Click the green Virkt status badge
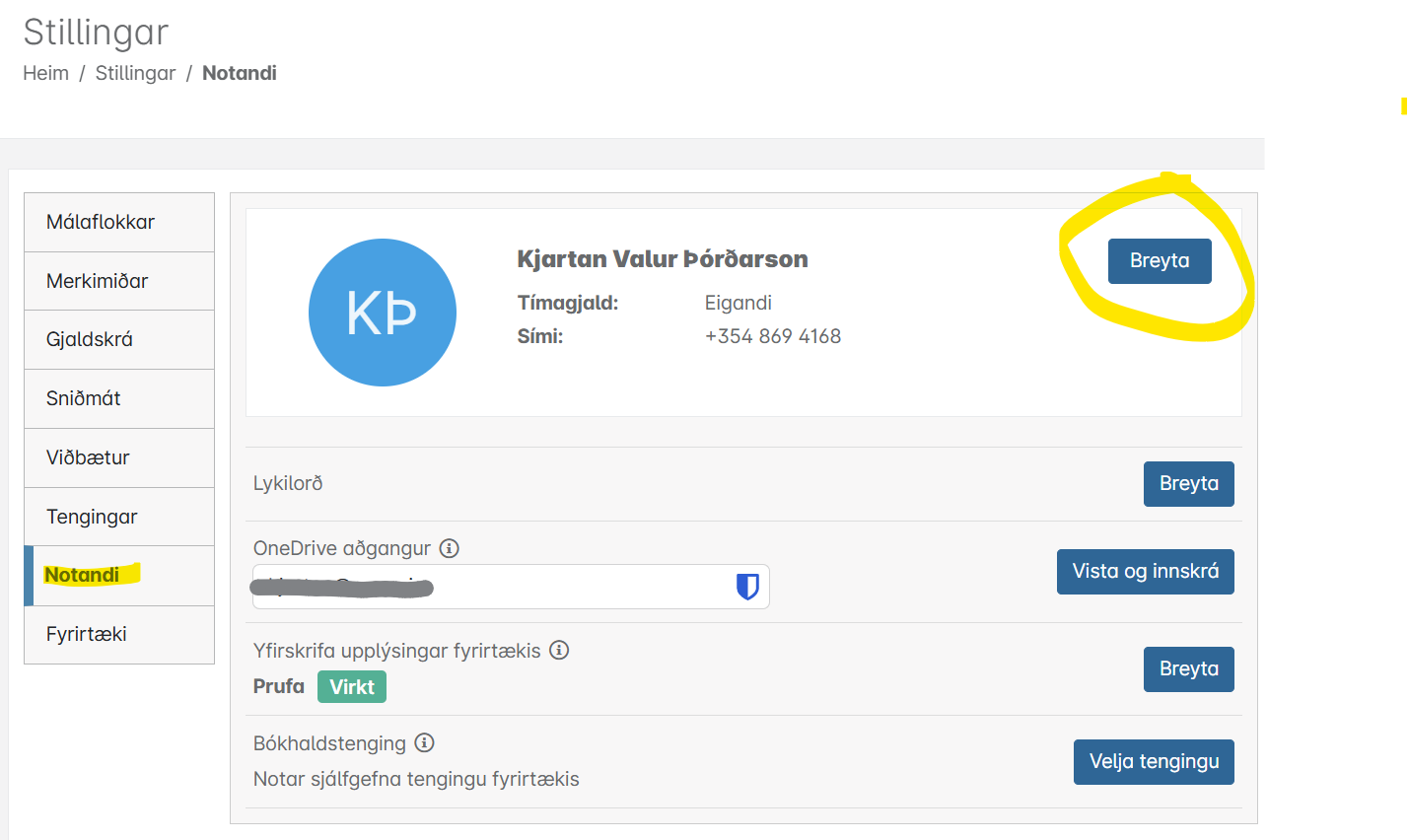 352,686
